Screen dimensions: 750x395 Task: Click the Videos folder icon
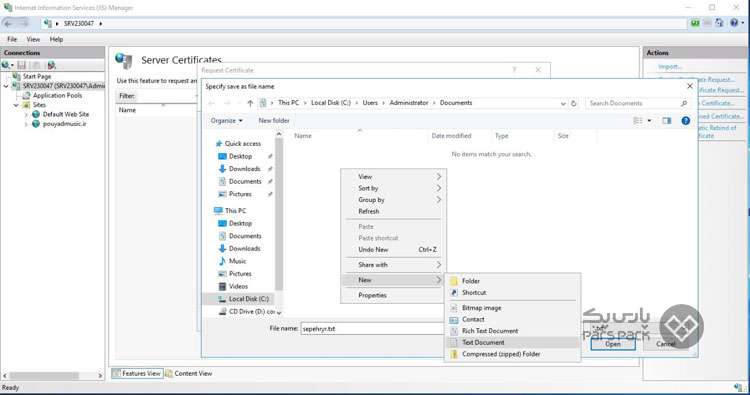[222, 286]
